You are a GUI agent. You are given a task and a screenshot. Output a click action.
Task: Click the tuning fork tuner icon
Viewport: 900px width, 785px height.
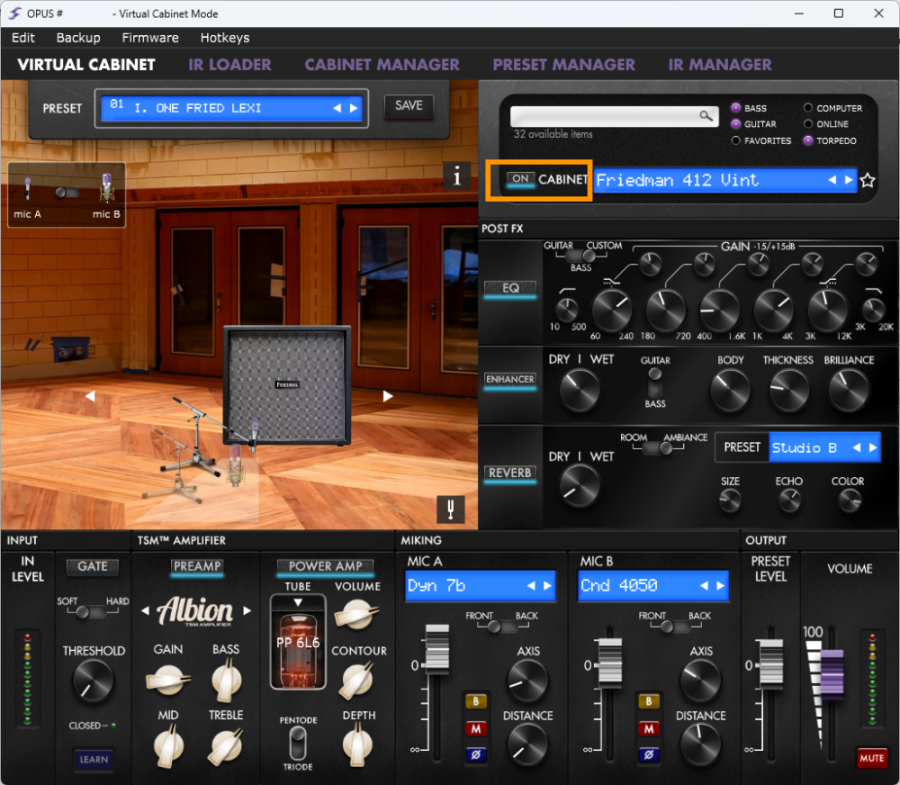pyautogui.click(x=451, y=509)
